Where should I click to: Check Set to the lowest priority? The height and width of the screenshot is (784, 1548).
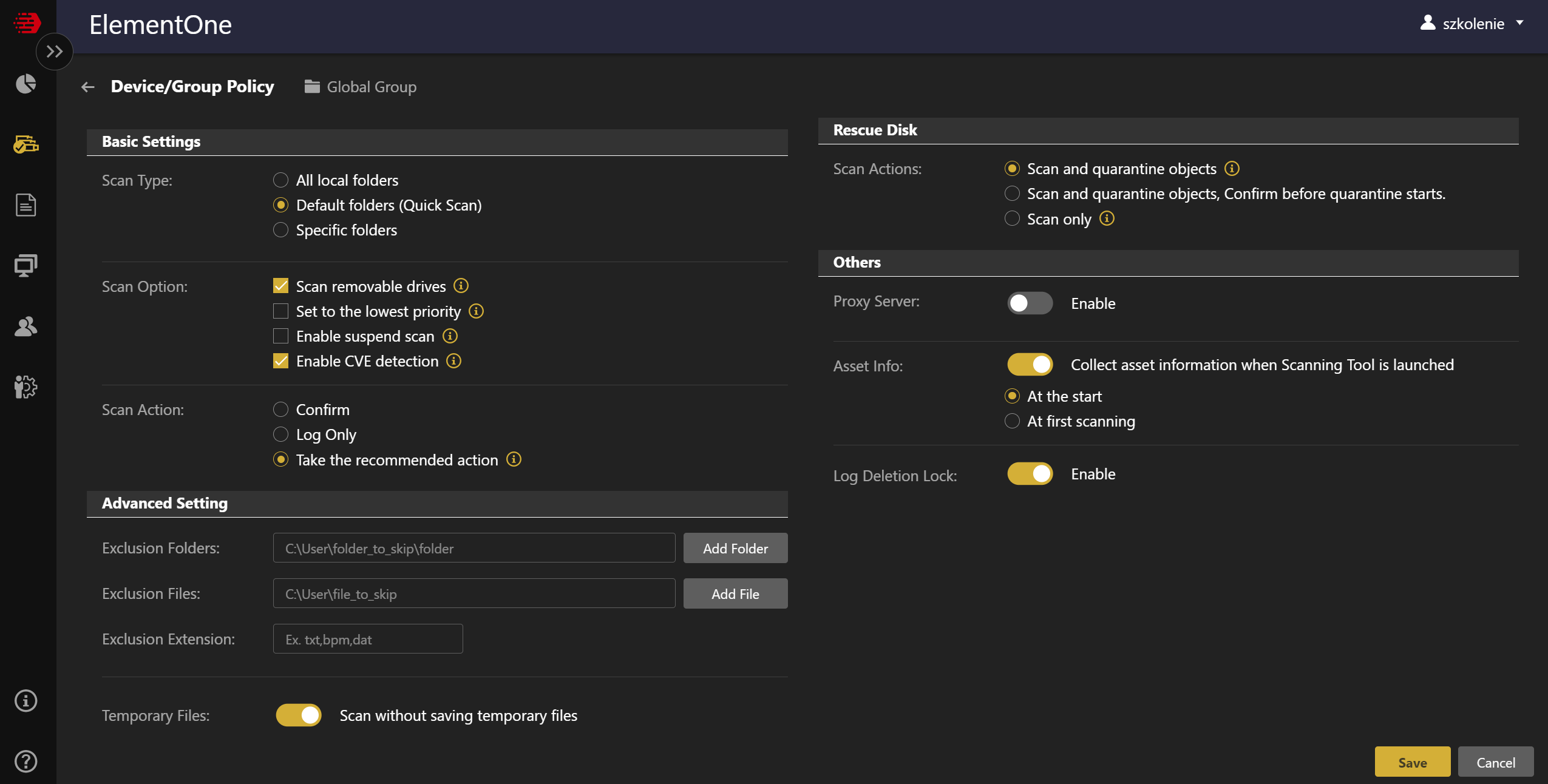coord(280,311)
